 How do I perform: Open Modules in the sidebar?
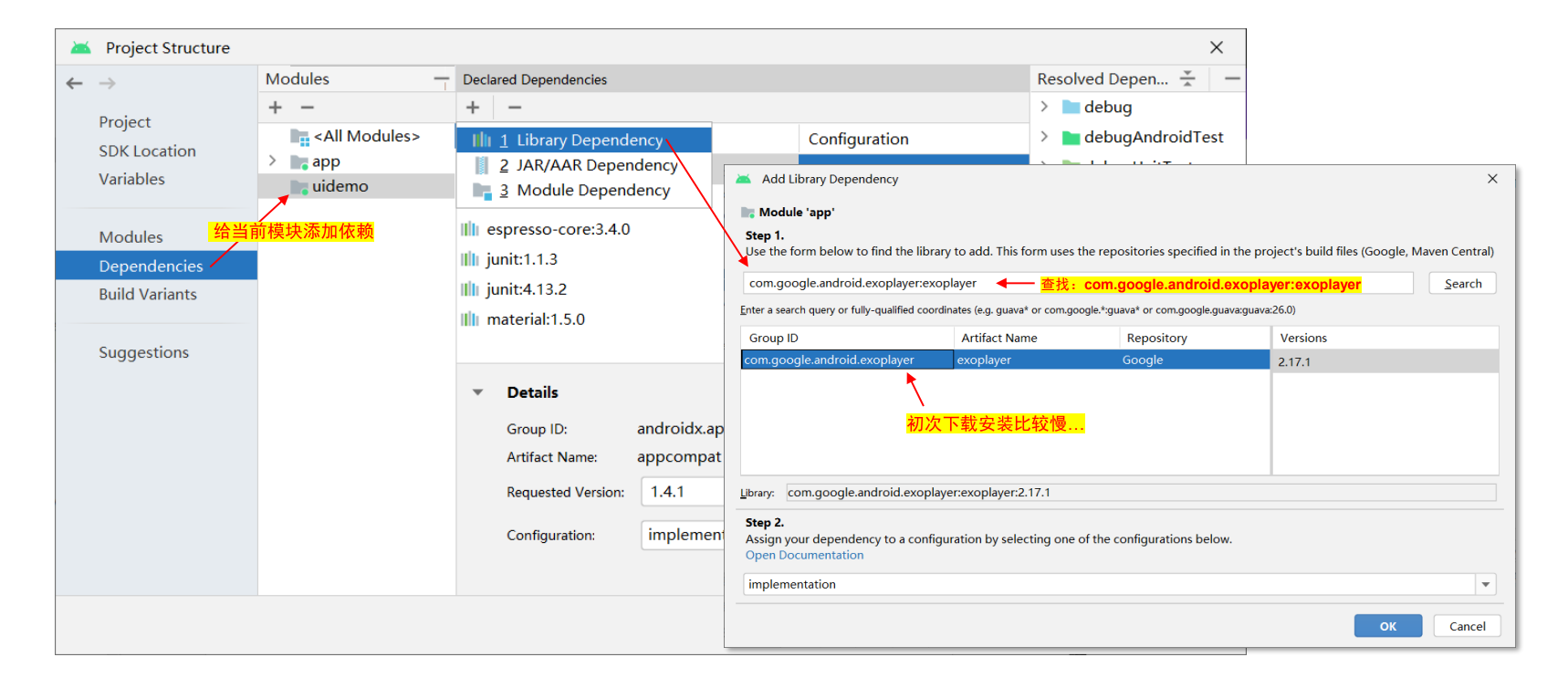pyautogui.click(x=131, y=237)
